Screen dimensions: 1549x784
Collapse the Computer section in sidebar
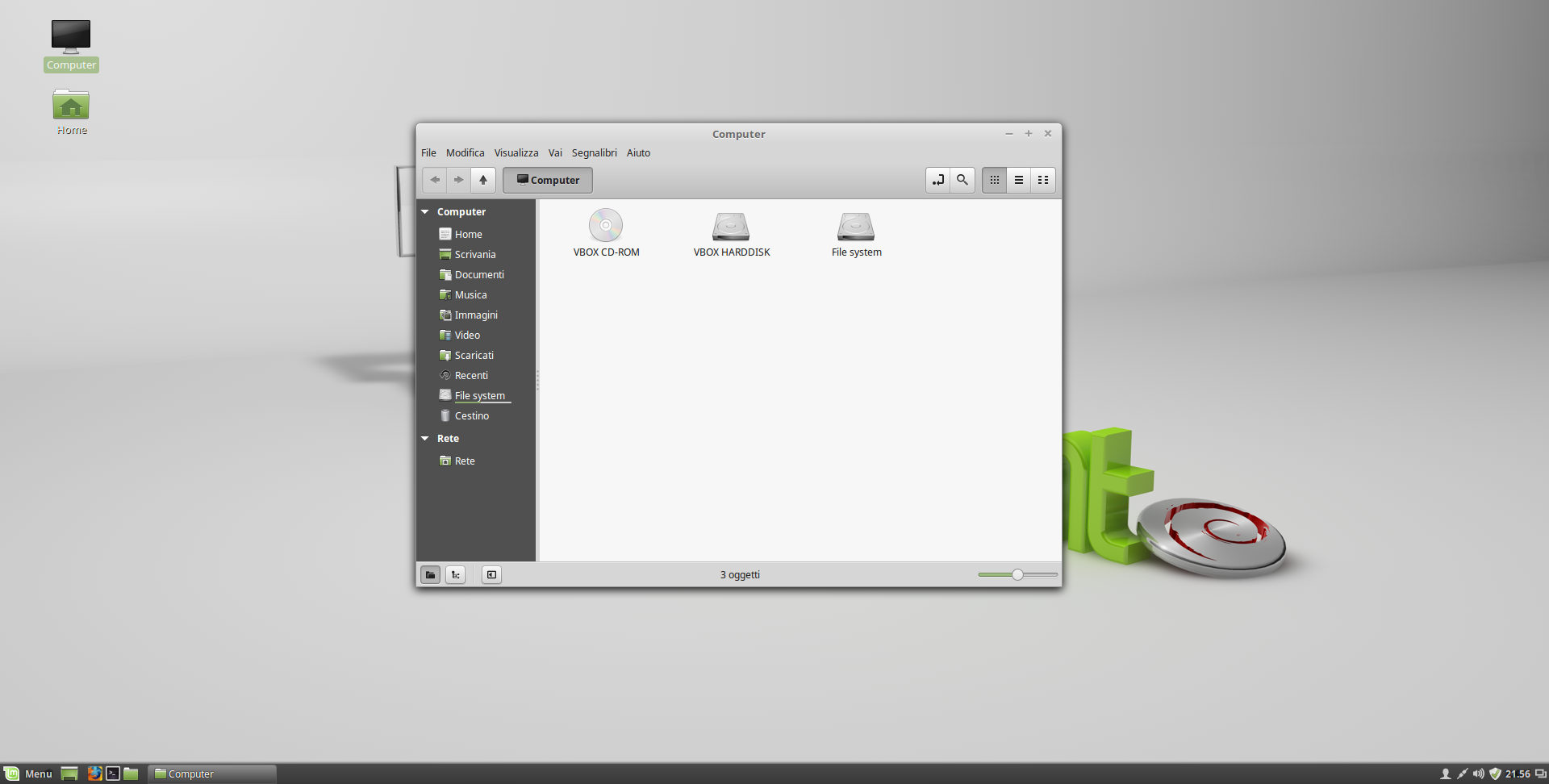click(425, 212)
